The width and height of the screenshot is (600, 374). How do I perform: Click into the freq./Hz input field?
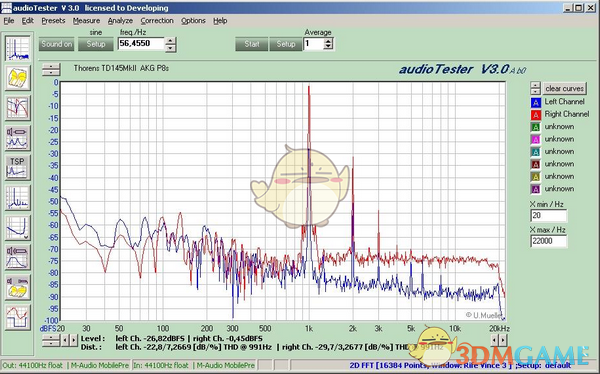141,44
